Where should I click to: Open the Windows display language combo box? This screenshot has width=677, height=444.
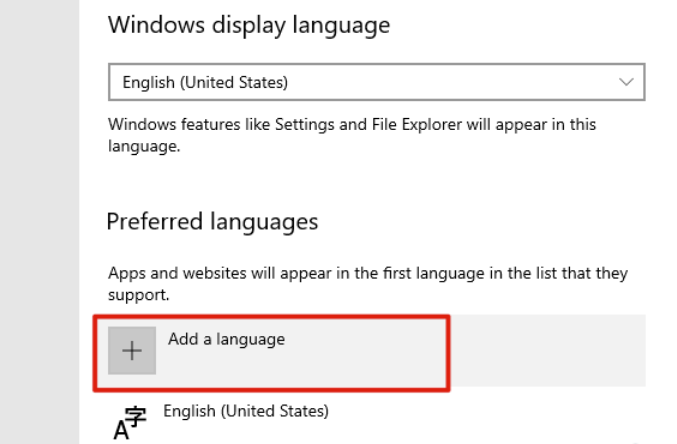(x=376, y=82)
